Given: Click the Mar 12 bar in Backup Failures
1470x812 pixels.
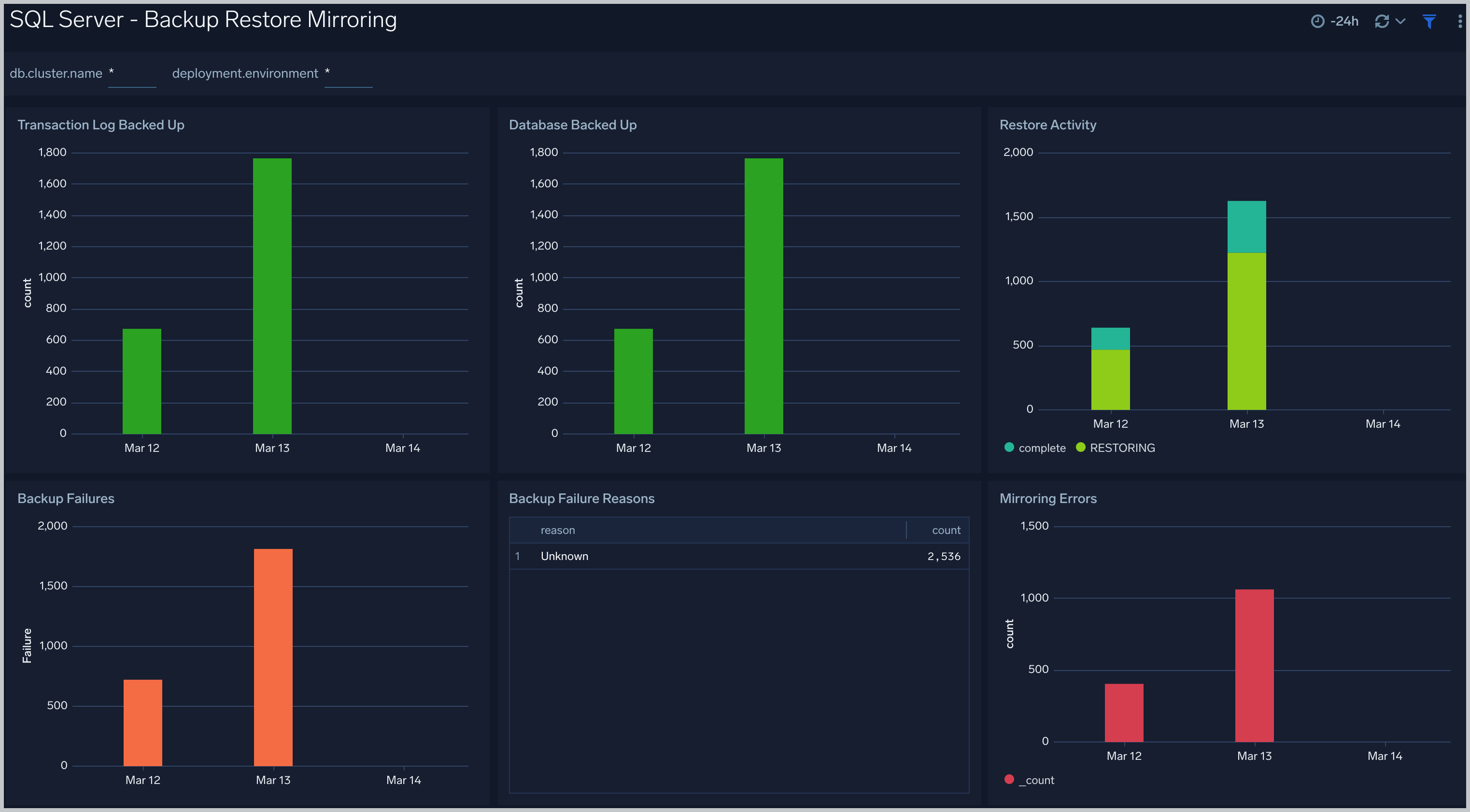Looking at the screenshot, I should click(142, 722).
